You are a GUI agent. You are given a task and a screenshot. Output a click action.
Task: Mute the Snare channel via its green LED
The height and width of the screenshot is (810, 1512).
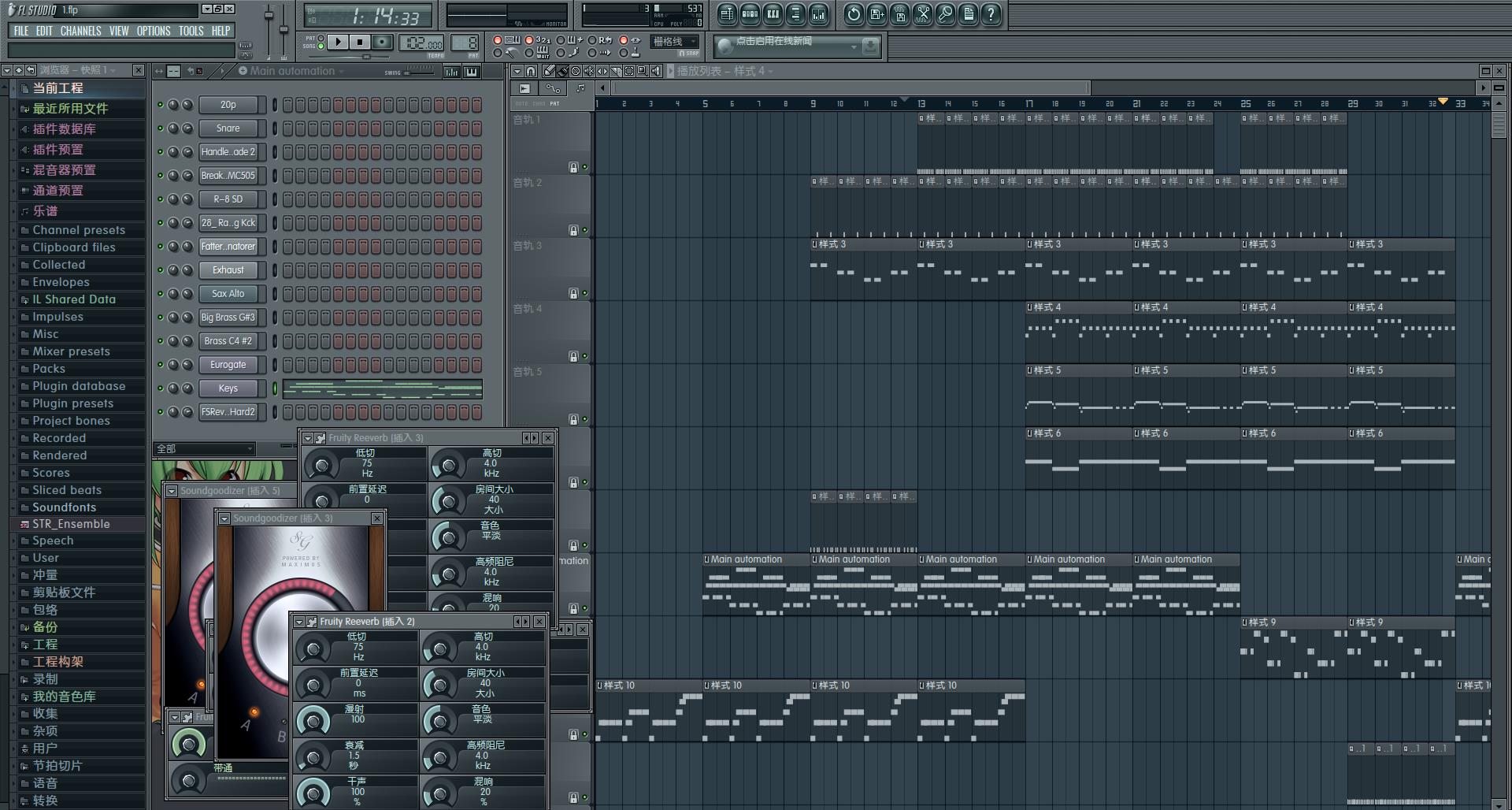[160, 128]
